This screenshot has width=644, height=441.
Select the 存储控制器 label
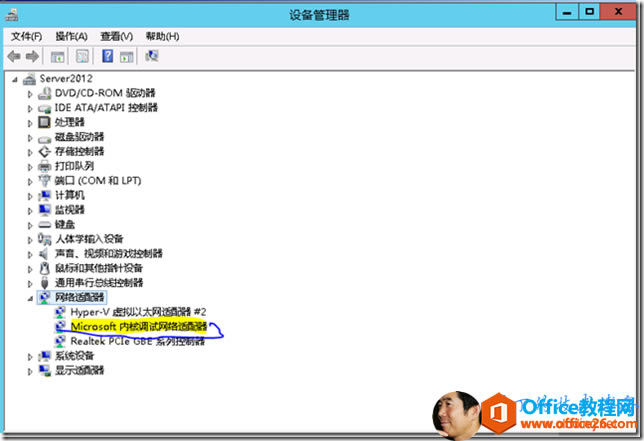point(79,152)
